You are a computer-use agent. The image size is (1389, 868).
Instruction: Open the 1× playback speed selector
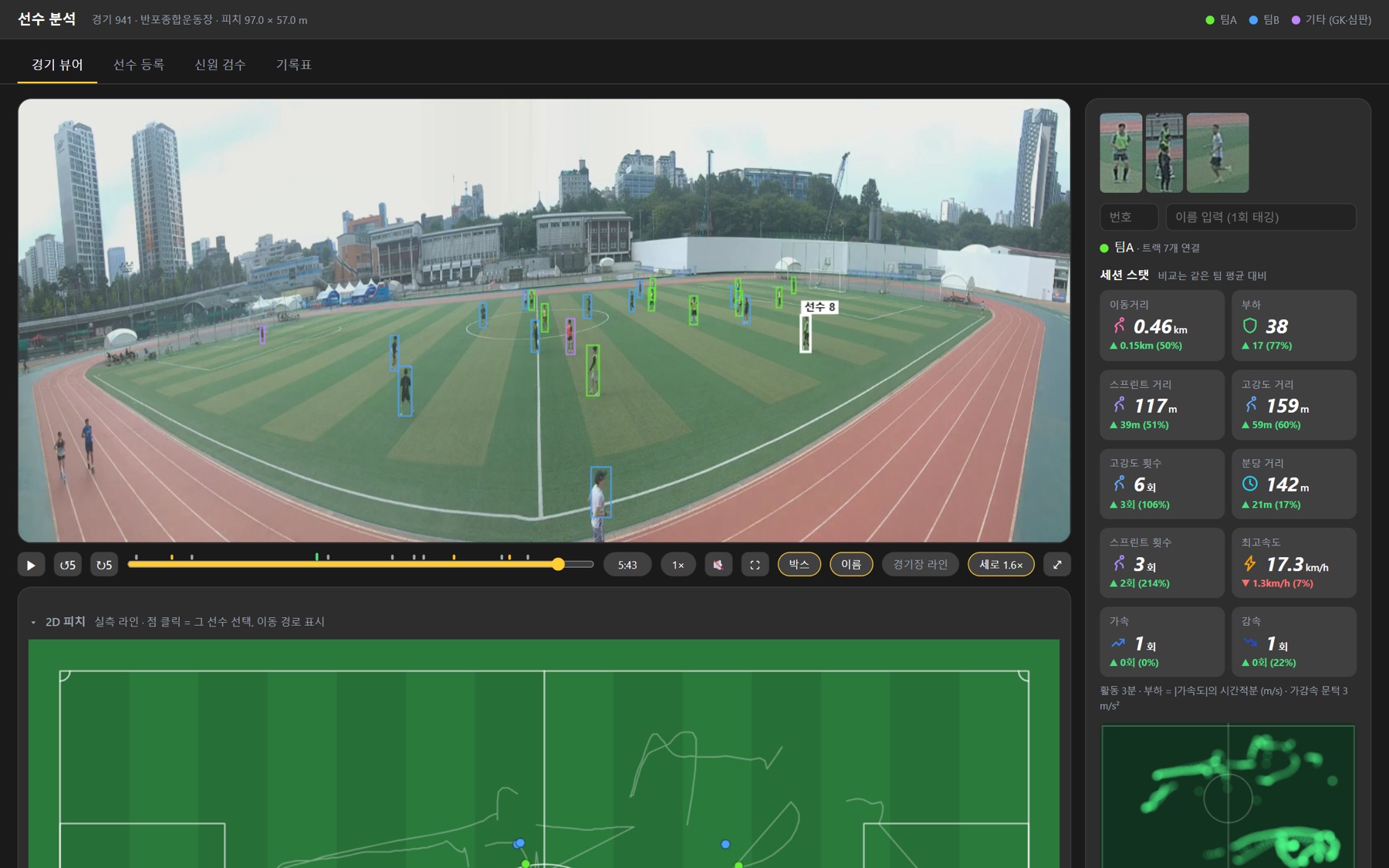click(678, 565)
